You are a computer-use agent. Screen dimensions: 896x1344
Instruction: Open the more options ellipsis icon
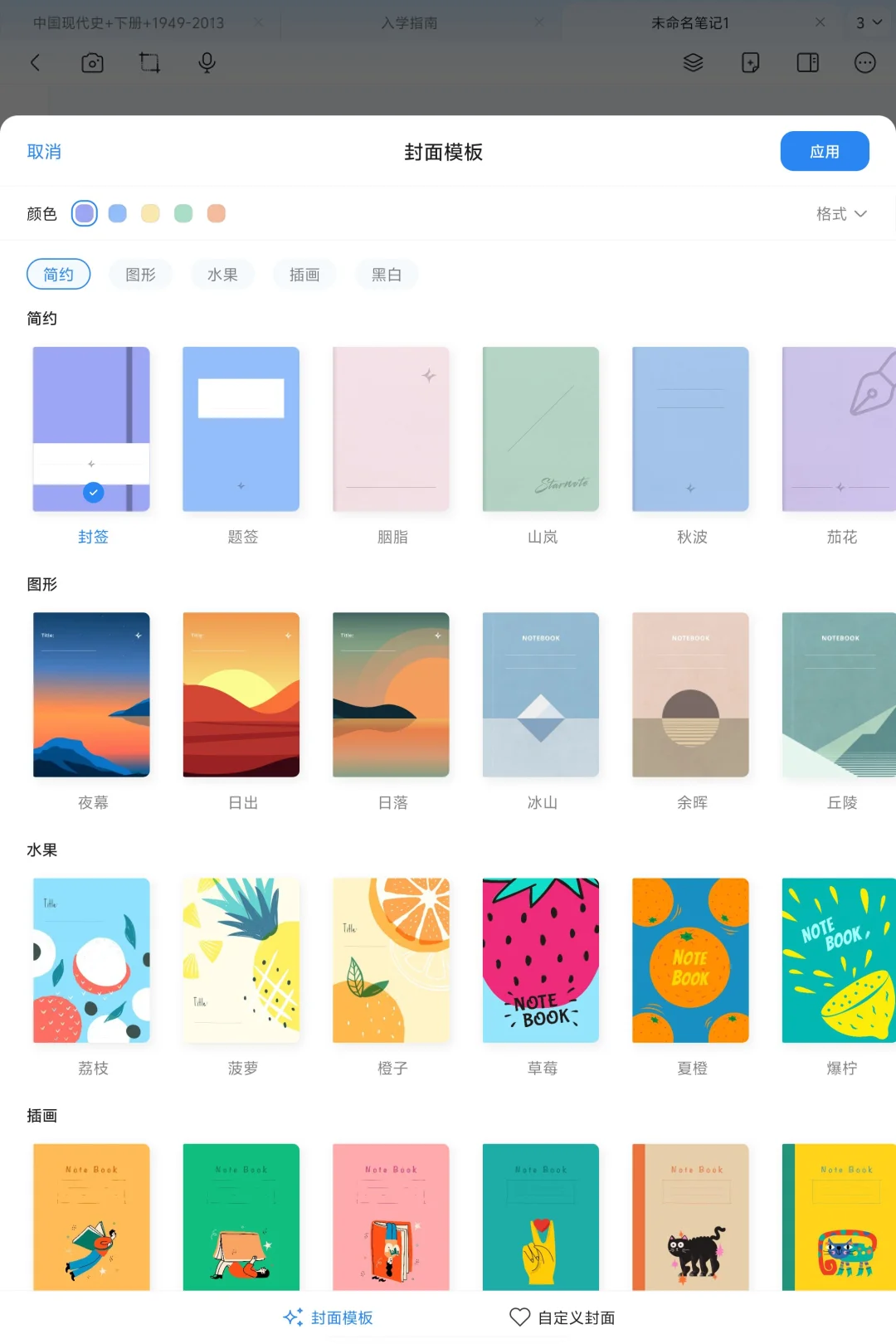tap(864, 63)
